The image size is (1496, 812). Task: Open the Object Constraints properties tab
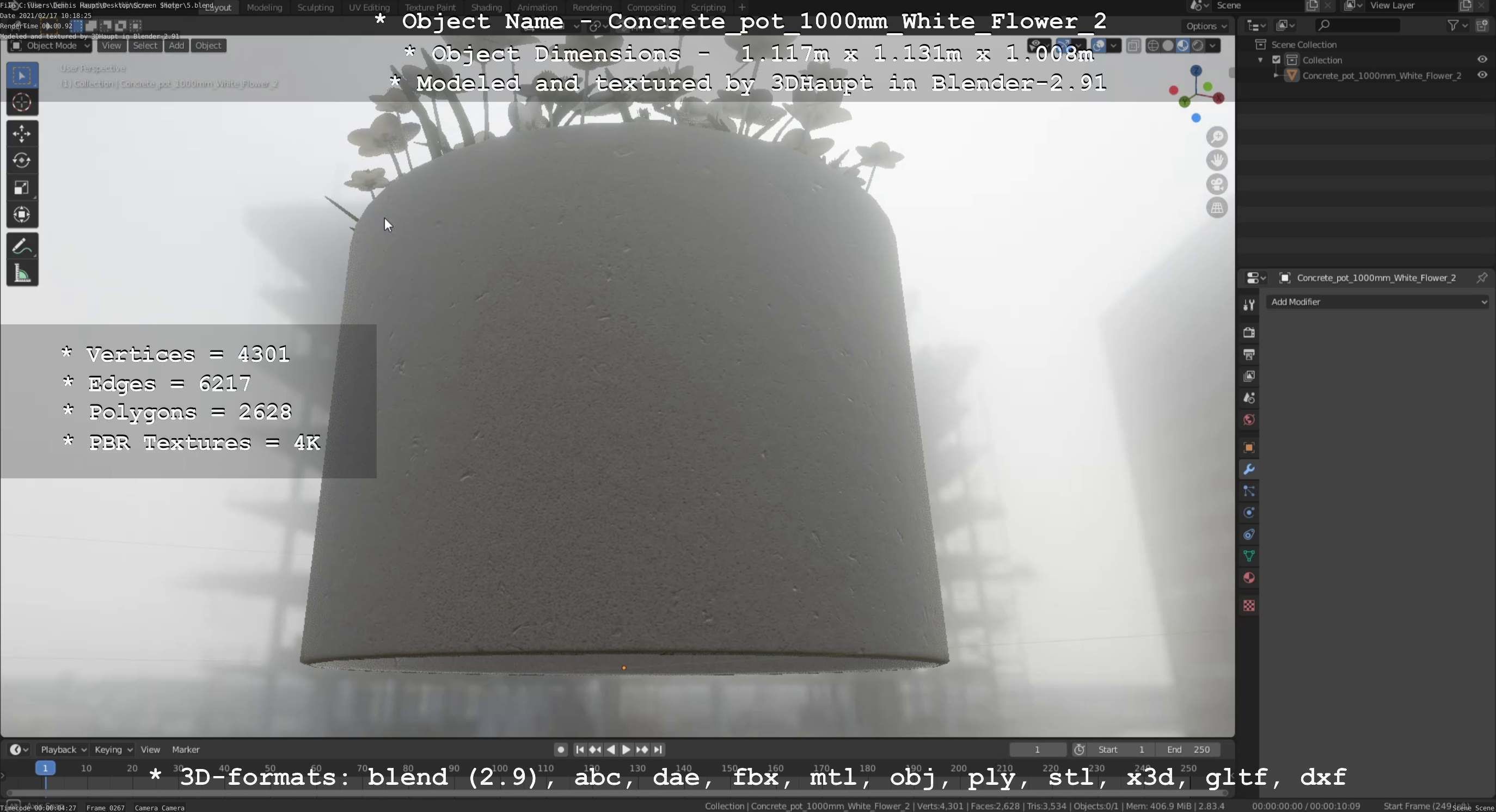click(1249, 534)
